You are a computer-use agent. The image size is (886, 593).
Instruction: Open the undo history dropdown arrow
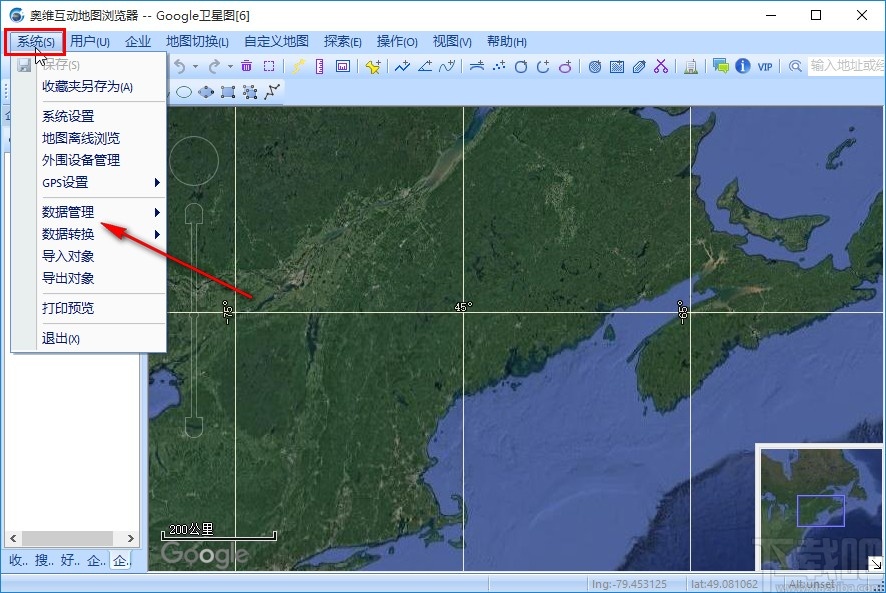point(196,67)
